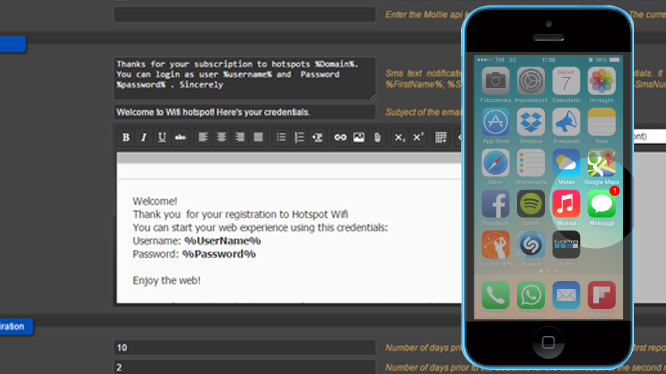Apply italic style from the toolbar

click(x=144, y=137)
